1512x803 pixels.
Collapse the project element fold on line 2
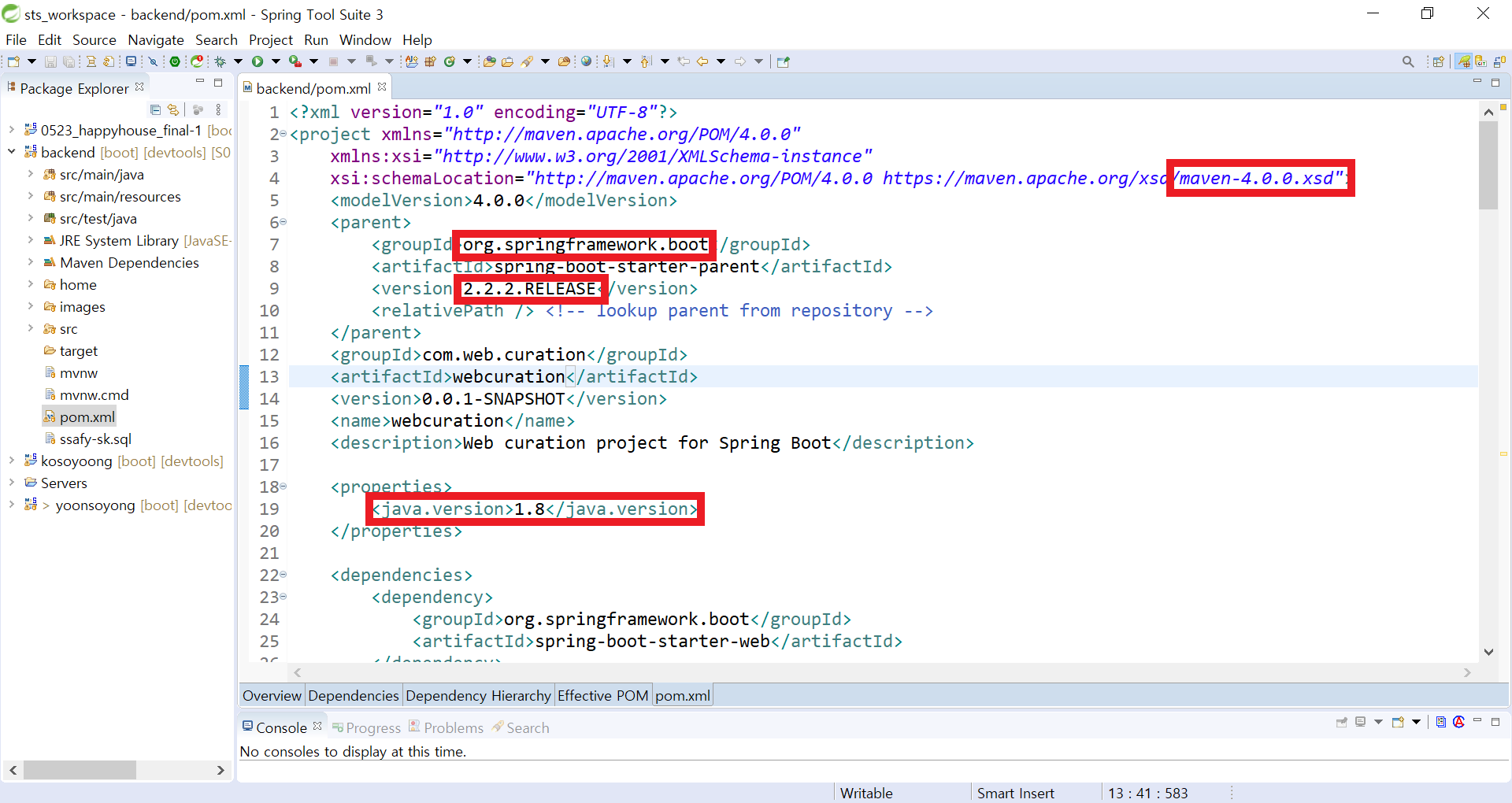[x=283, y=135]
